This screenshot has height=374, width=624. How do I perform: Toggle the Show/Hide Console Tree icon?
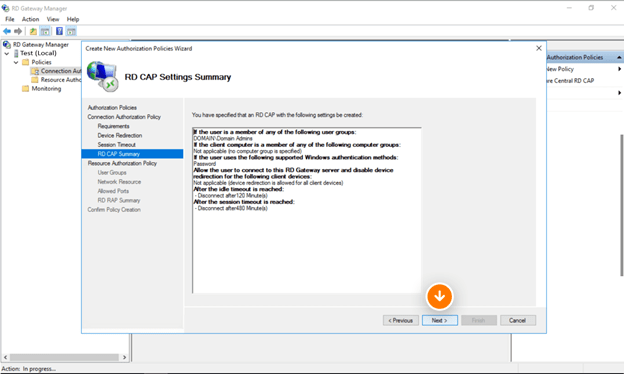(x=45, y=31)
